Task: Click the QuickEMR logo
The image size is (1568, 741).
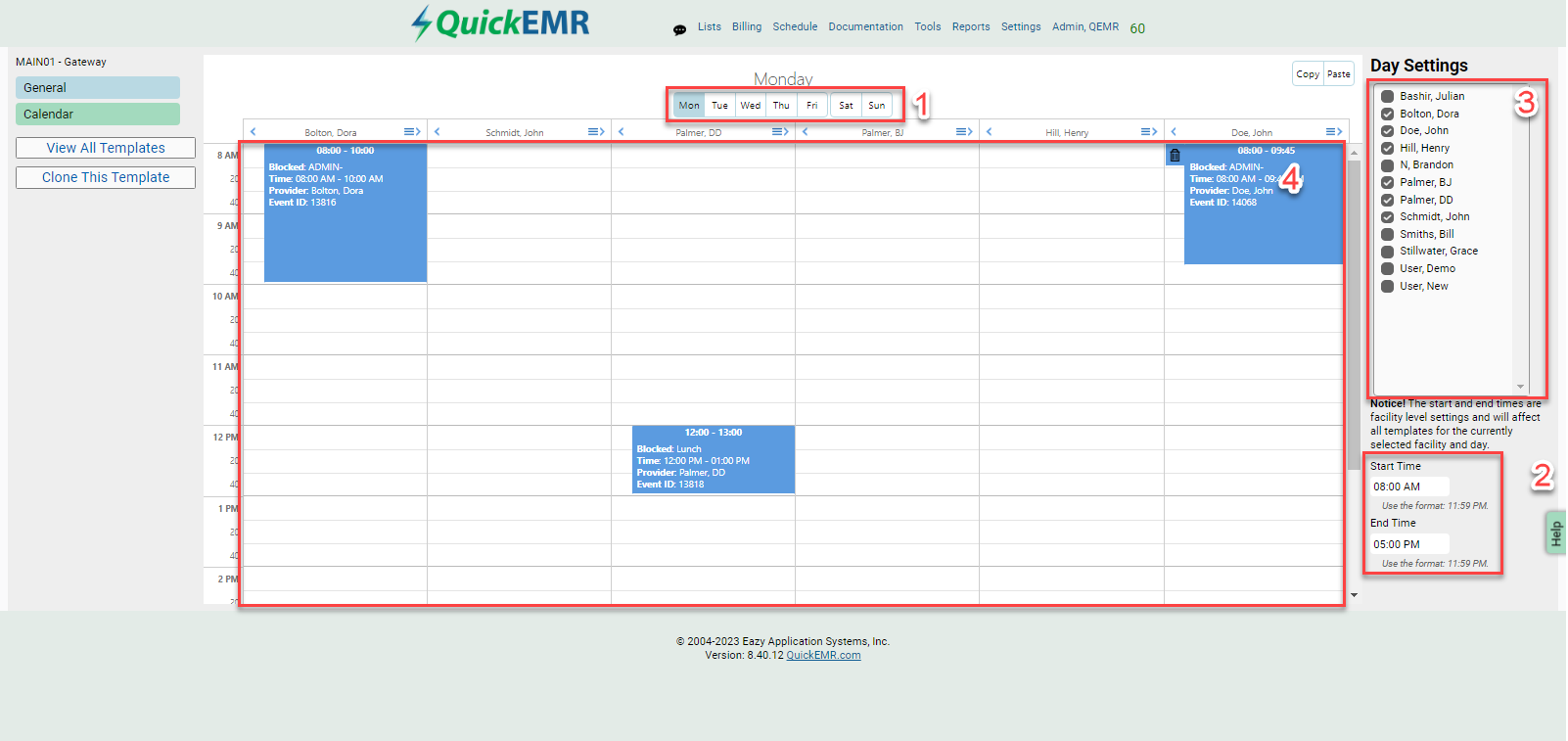Action: pyautogui.click(x=500, y=23)
